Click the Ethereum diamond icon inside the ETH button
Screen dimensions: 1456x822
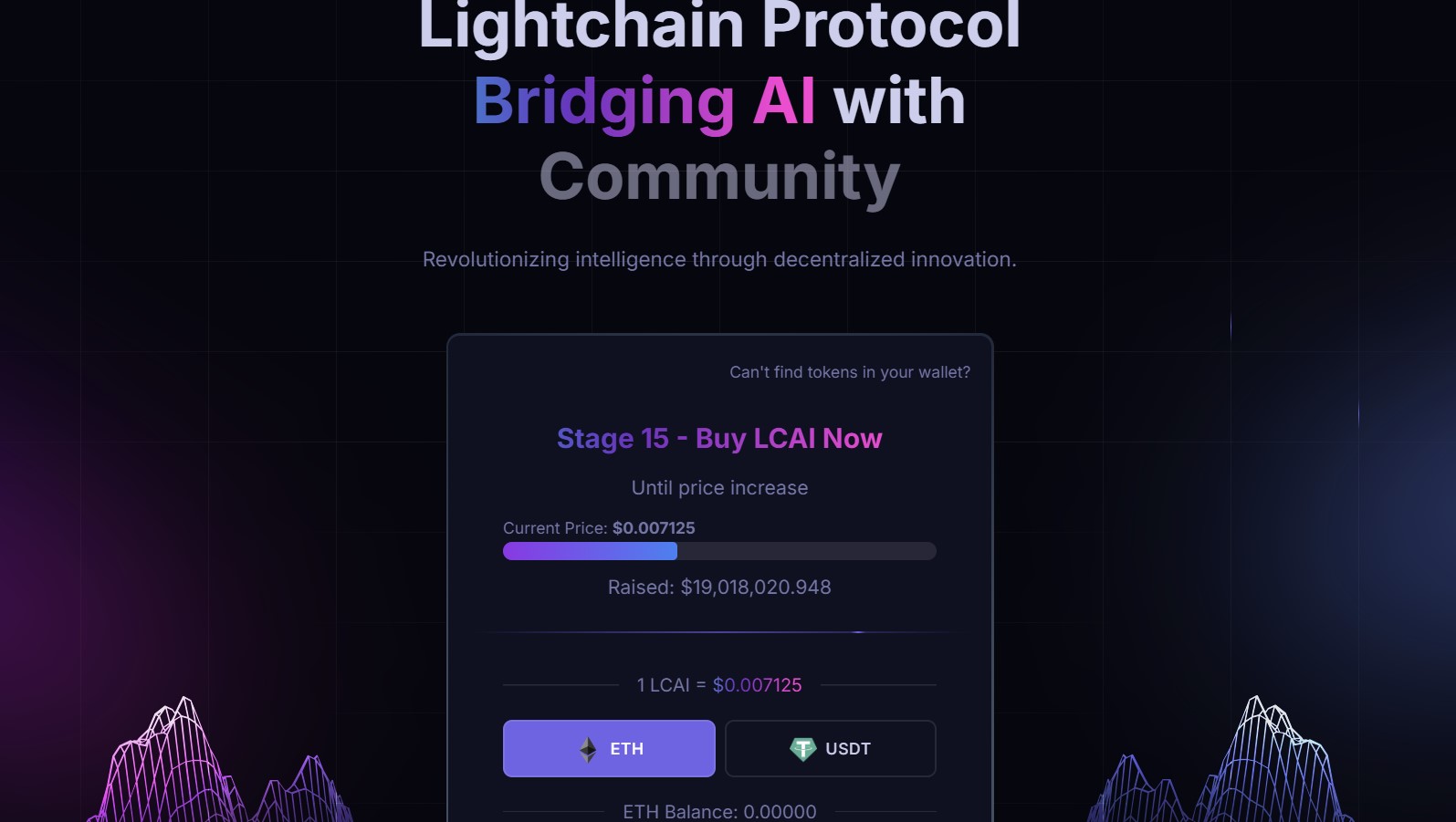(x=587, y=748)
